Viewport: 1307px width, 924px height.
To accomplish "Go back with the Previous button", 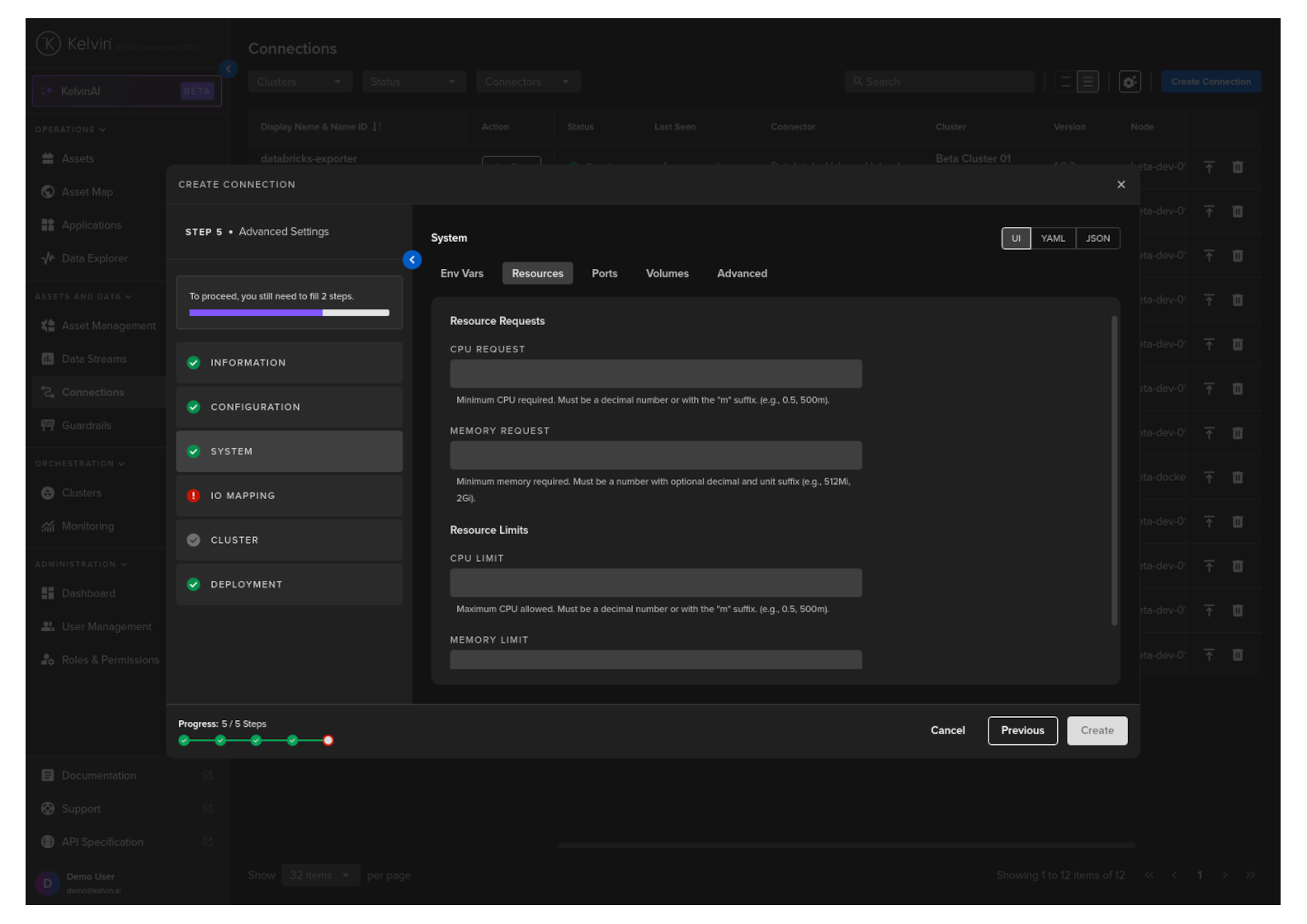I will pyautogui.click(x=1022, y=731).
